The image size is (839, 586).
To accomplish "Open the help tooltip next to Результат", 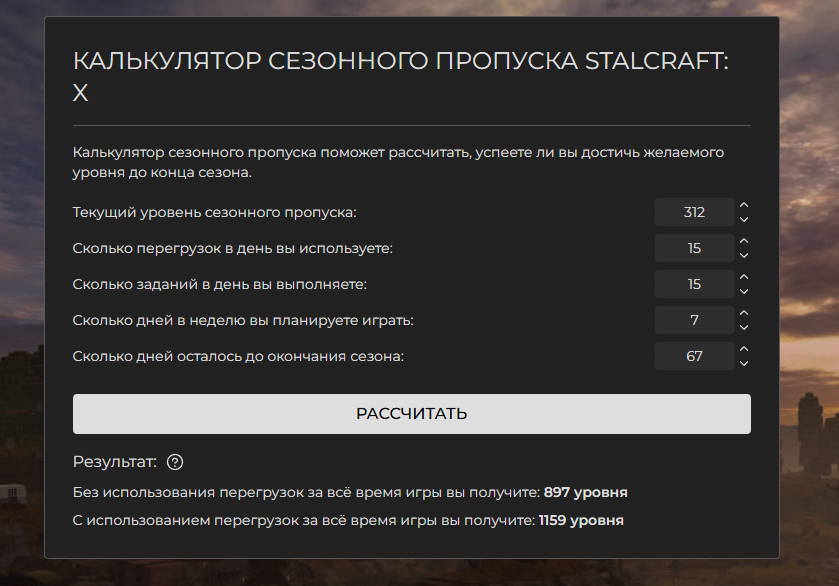I will tap(177, 462).
